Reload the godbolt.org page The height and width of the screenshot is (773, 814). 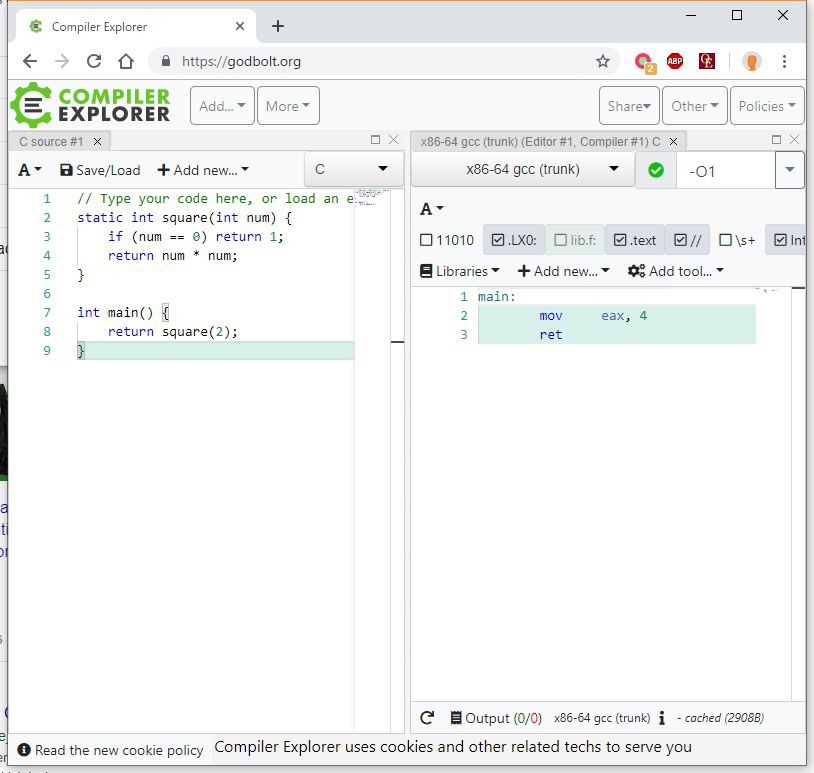94,61
